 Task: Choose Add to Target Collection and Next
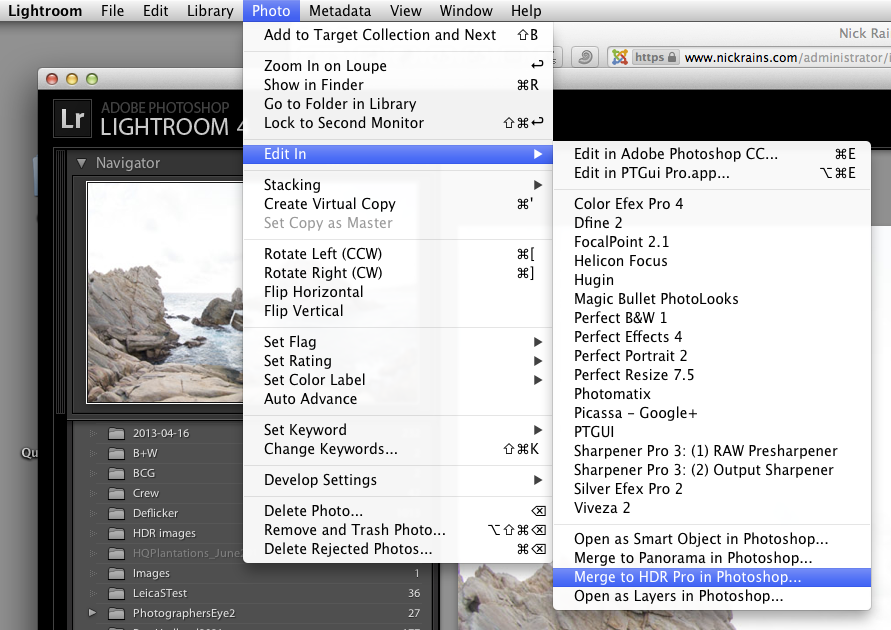[x=398, y=35]
